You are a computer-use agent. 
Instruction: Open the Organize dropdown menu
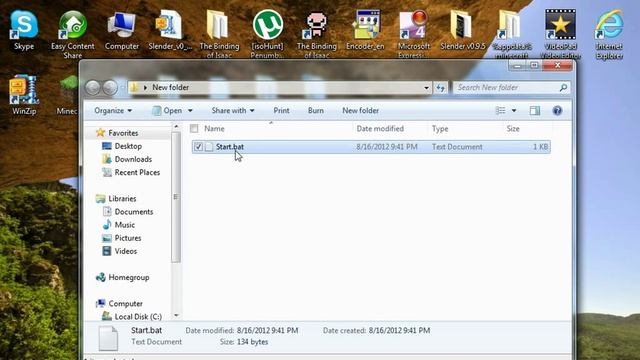click(x=113, y=111)
